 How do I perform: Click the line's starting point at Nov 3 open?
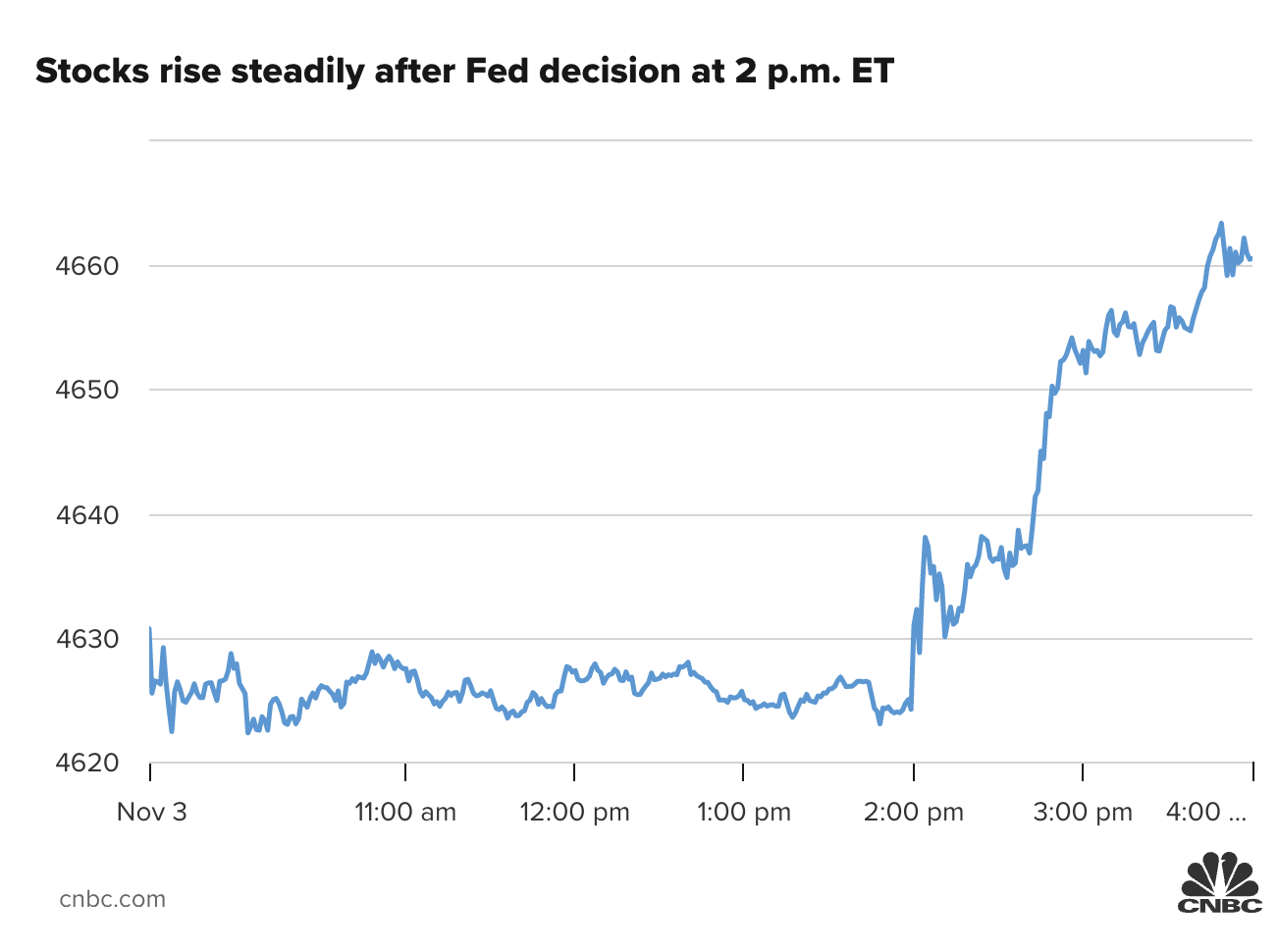(150, 629)
